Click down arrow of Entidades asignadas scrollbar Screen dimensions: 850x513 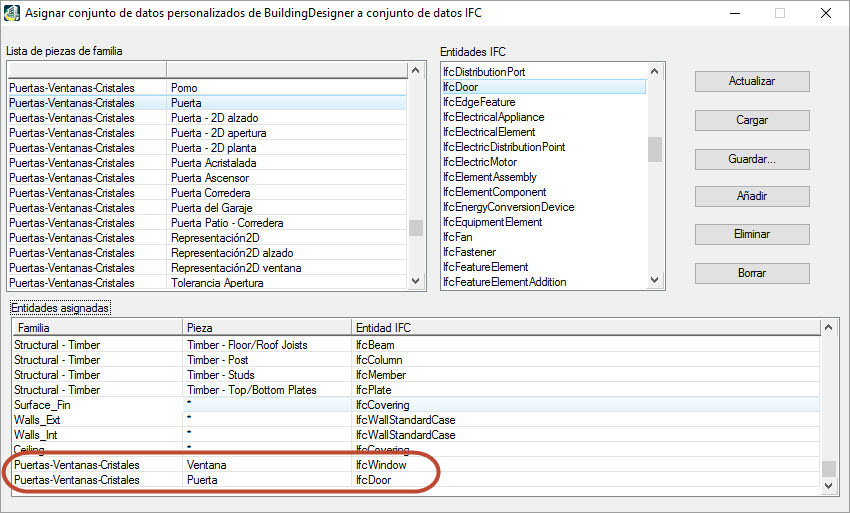click(x=828, y=486)
